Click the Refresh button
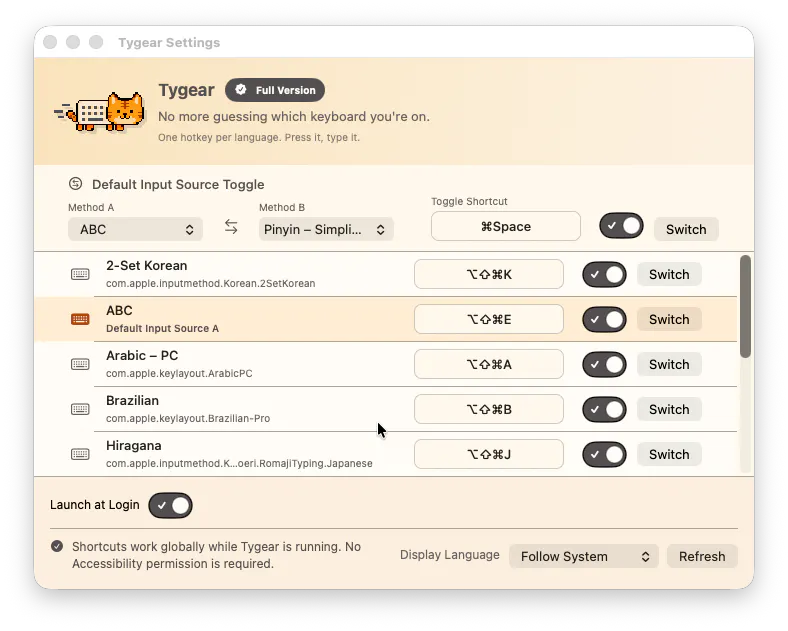 pyautogui.click(x=702, y=557)
